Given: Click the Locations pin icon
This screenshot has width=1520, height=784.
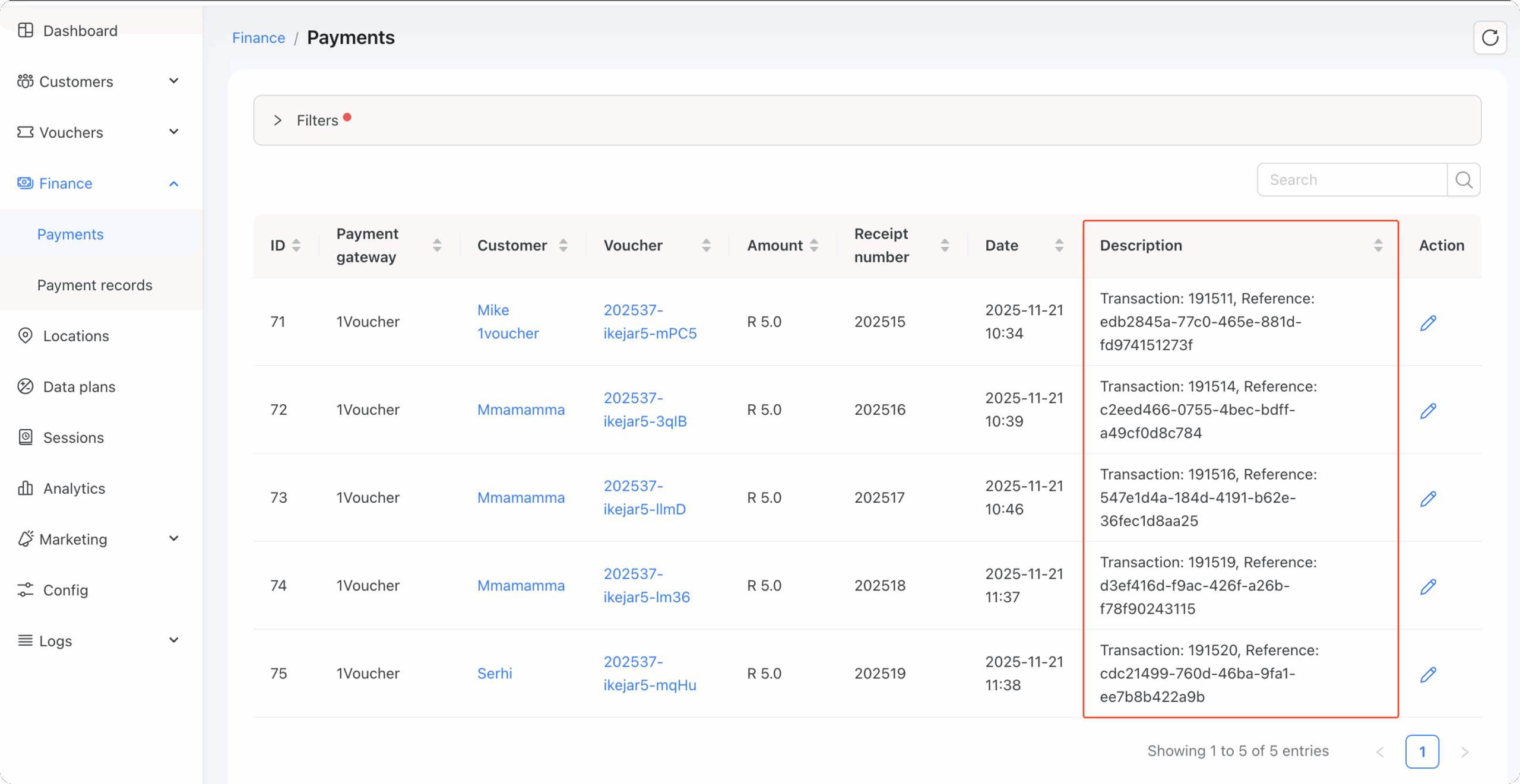Looking at the screenshot, I should [25, 335].
